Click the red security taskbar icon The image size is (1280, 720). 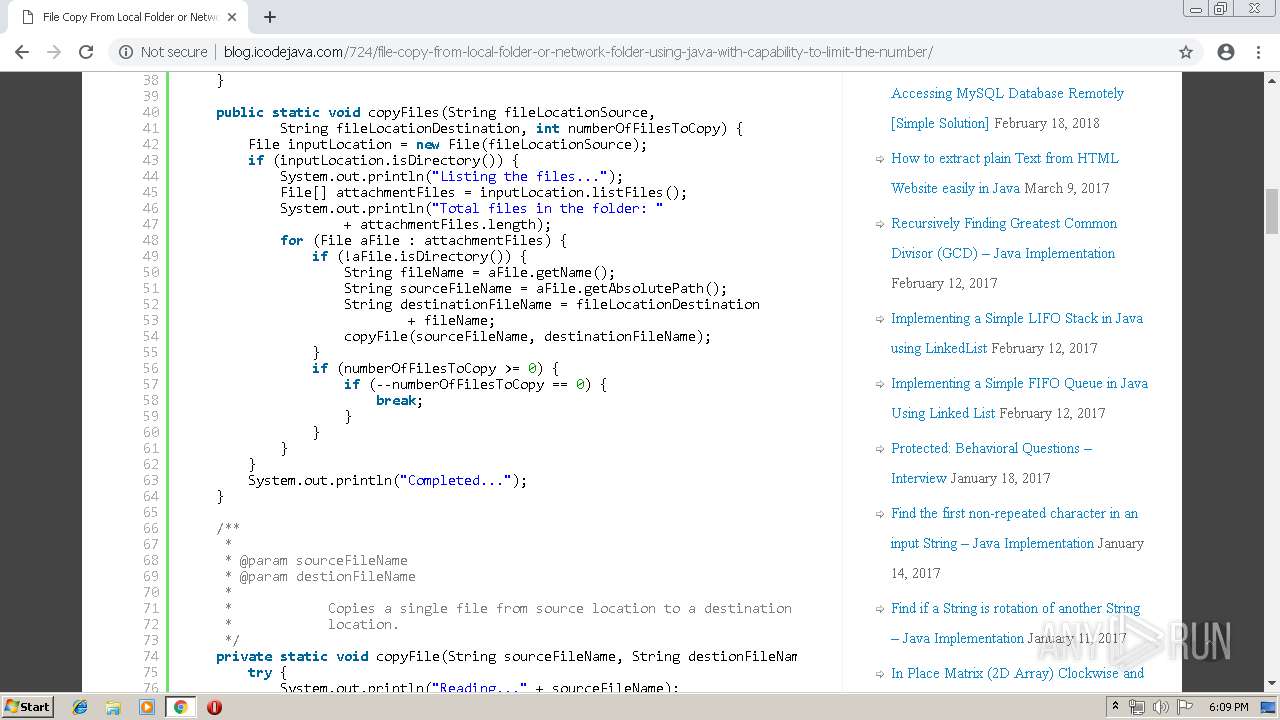point(214,707)
